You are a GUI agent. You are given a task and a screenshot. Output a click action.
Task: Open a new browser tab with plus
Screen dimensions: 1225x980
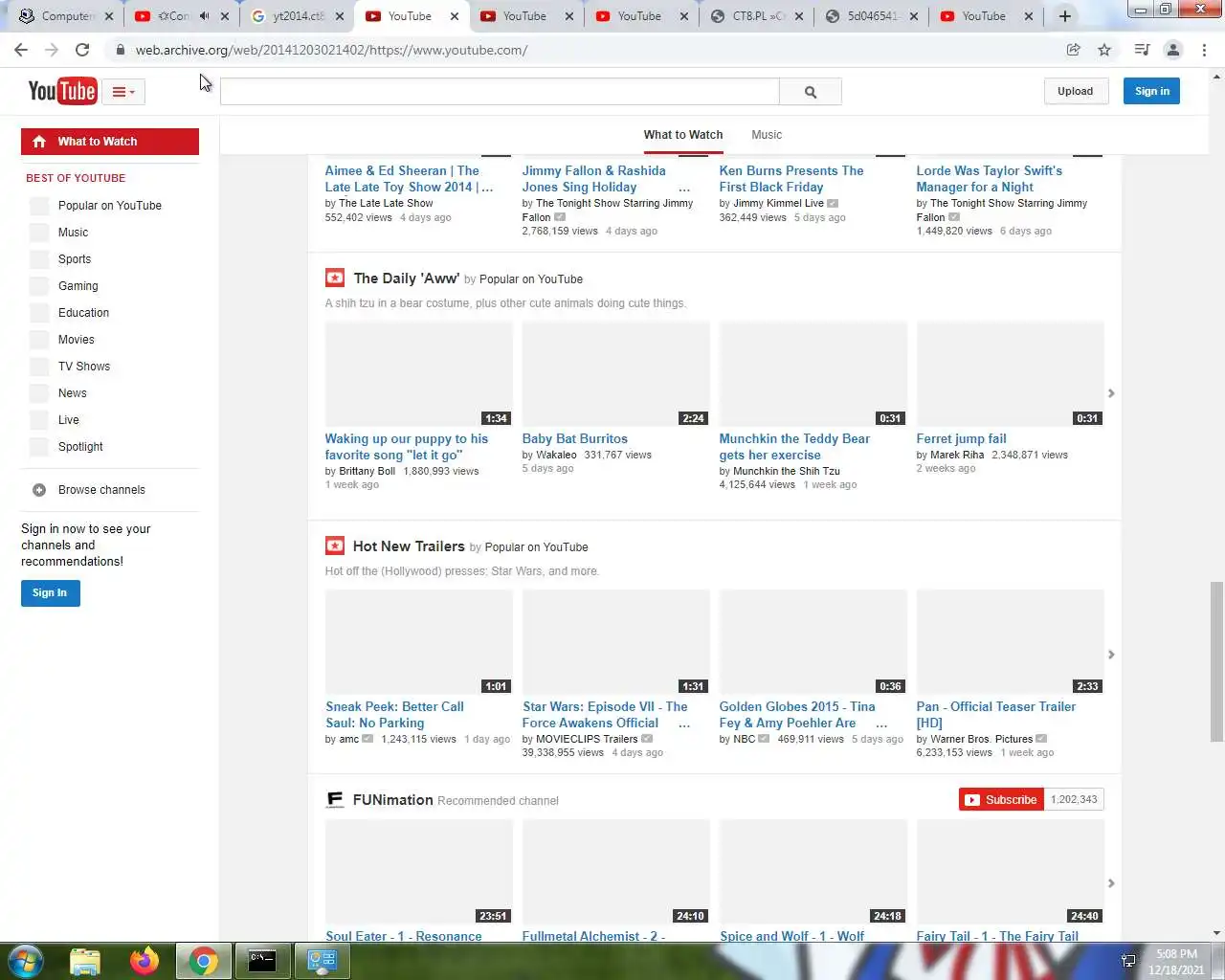pyautogui.click(x=1064, y=16)
